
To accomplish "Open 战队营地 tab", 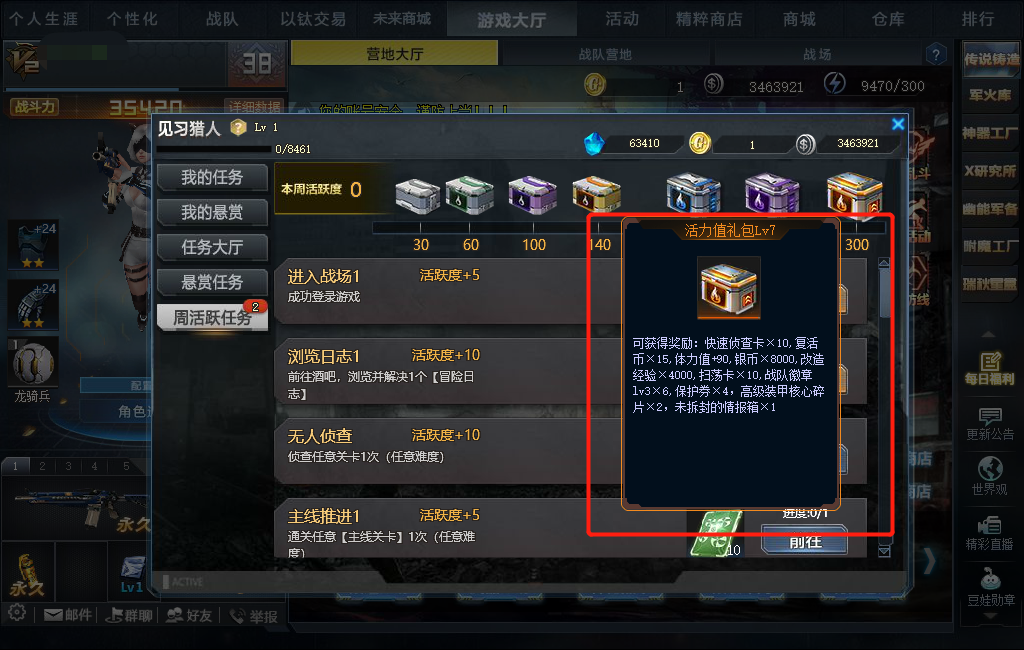I will coord(605,54).
